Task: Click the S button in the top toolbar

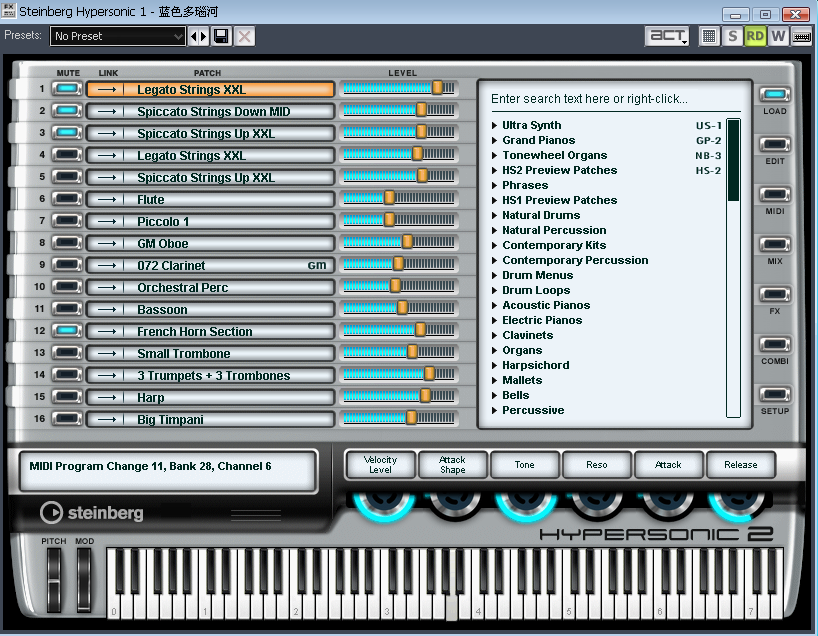Action: click(733, 36)
